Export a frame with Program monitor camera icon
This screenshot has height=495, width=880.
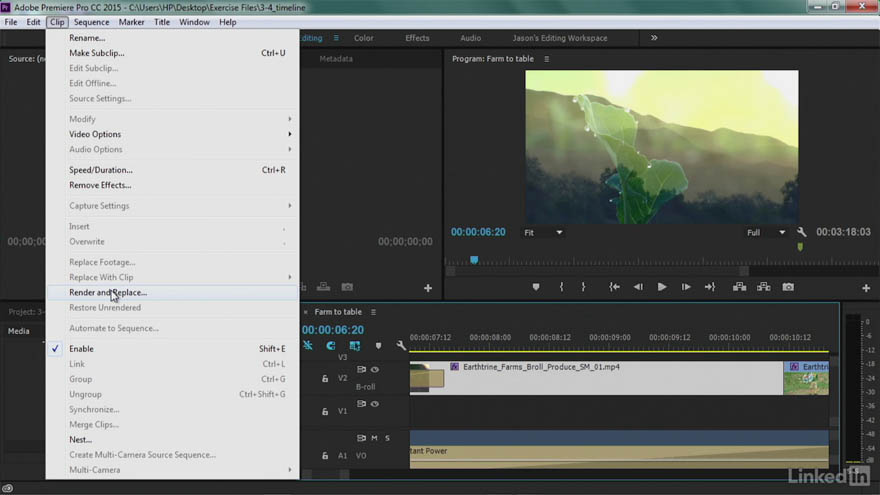click(788, 287)
